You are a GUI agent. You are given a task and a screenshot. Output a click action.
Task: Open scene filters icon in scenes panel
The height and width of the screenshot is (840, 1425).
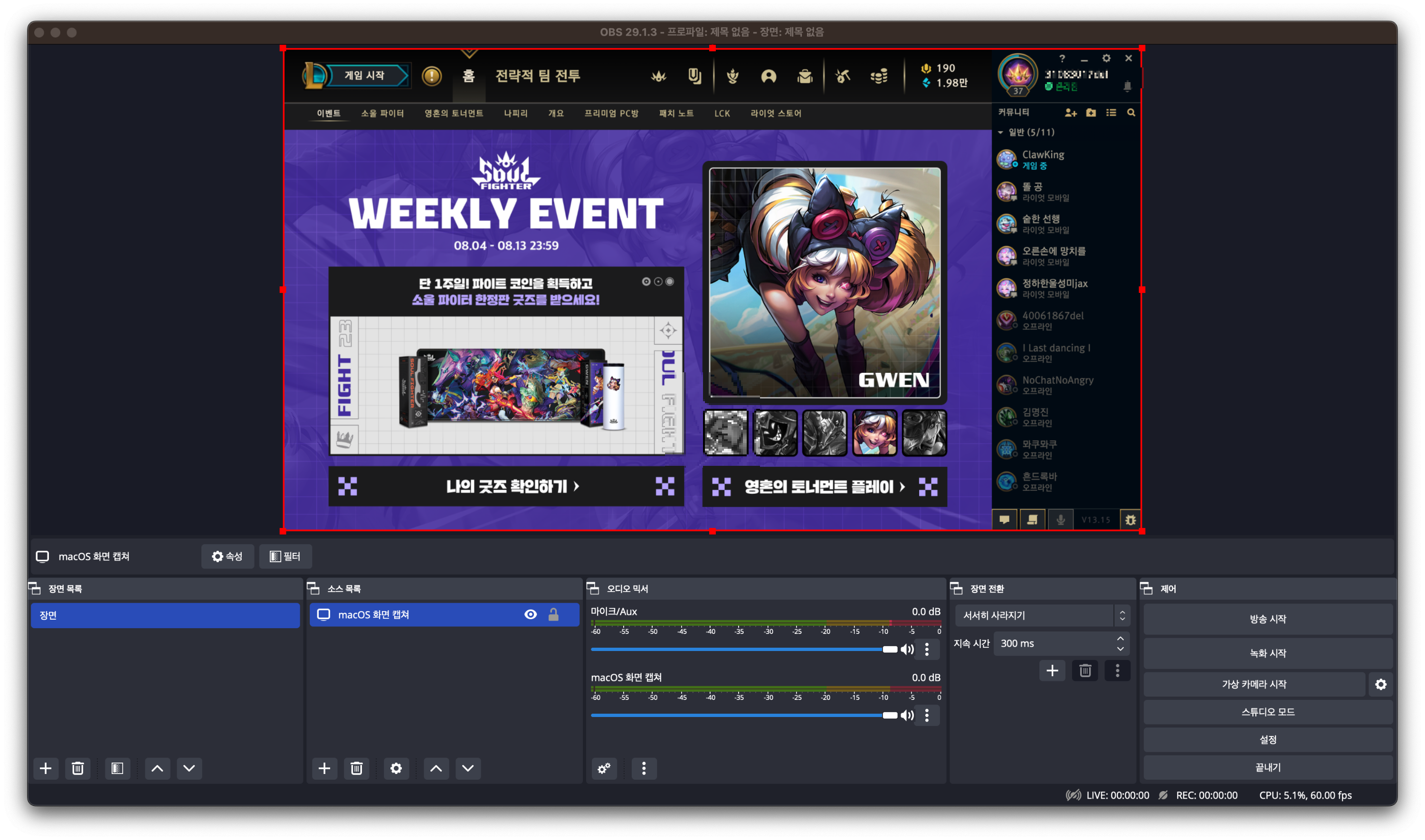tap(117, 768)
